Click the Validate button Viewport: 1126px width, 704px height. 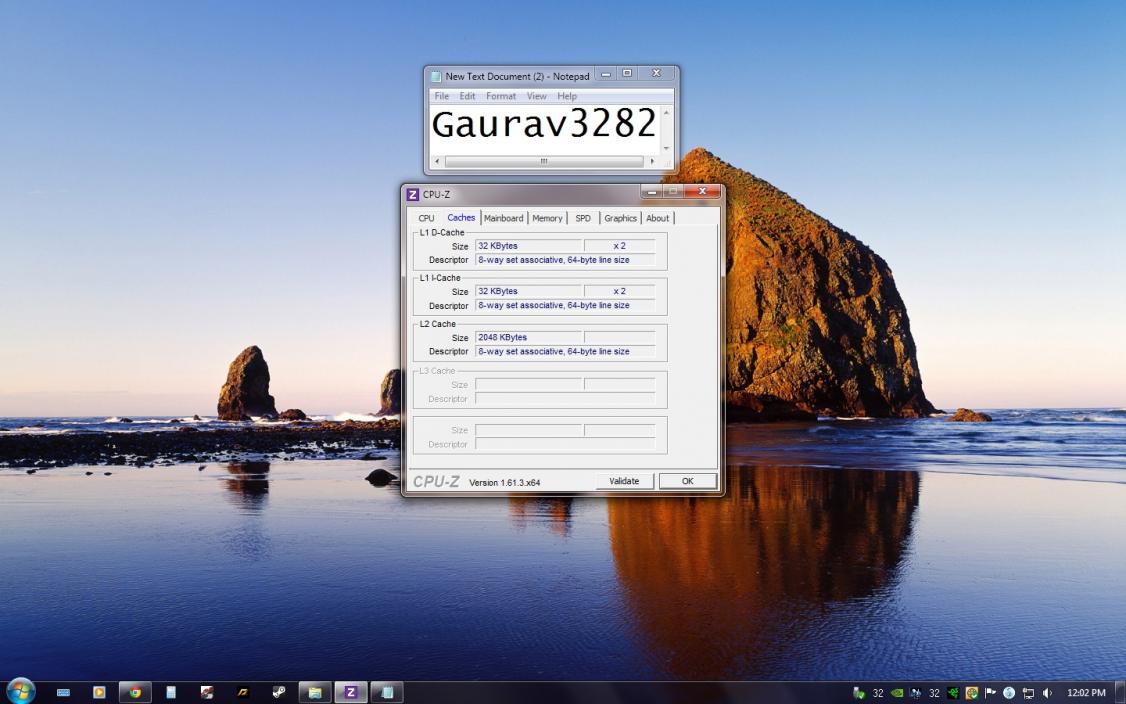(624, 481)
